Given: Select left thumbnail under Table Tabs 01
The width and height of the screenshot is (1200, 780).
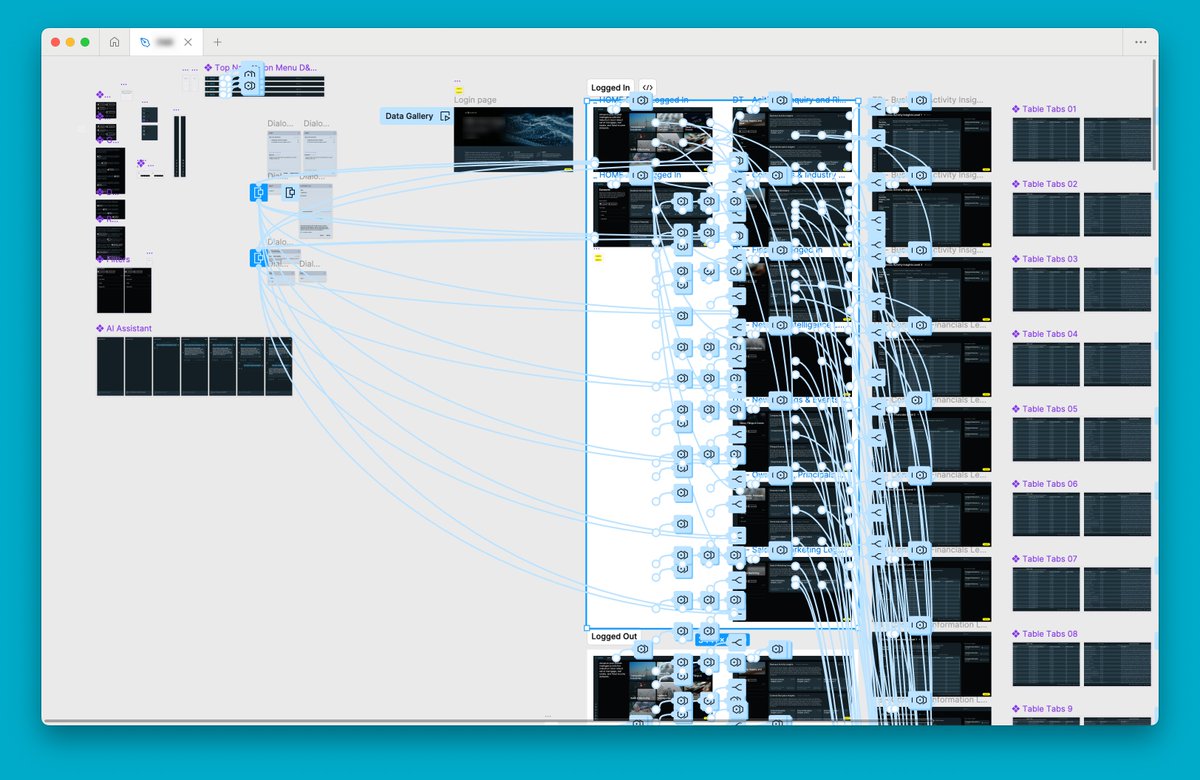Looking at the screenshot, I should (1046, 140).
